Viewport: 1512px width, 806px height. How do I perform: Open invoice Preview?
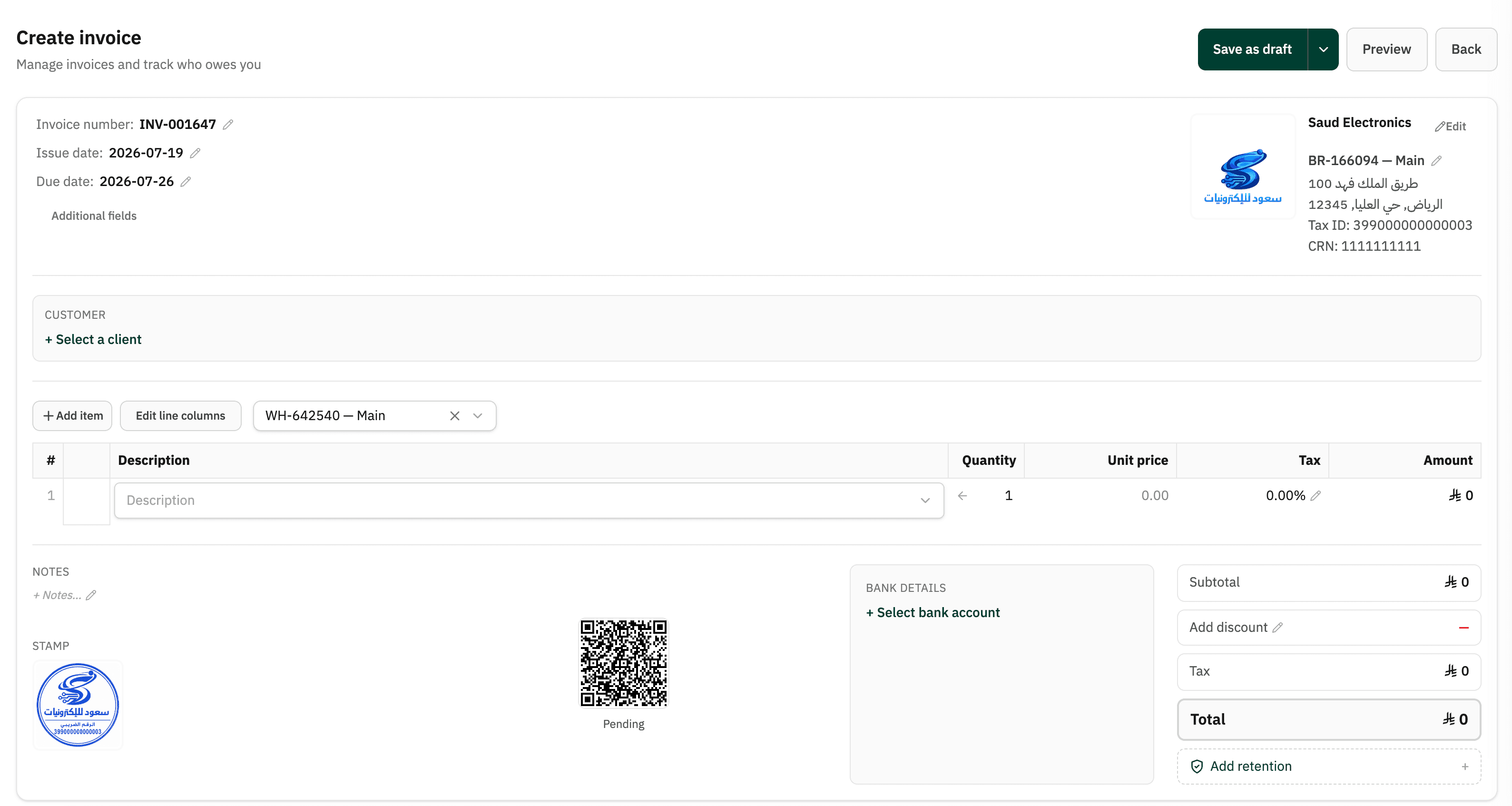(1386, 49)
